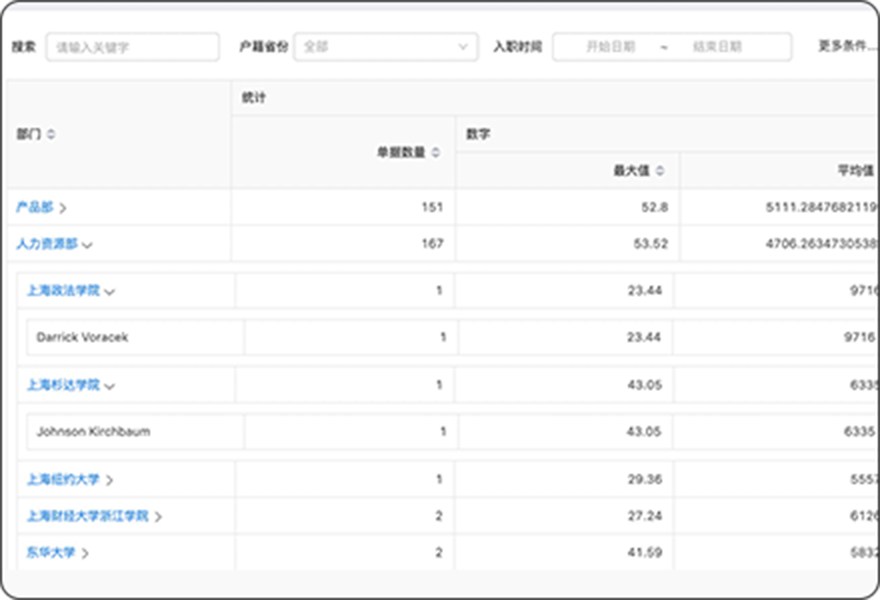Expand the 上海财经大学浙江学院 group chevron
The width and height of the screenshot is (880, 600).
click(158, 517)
